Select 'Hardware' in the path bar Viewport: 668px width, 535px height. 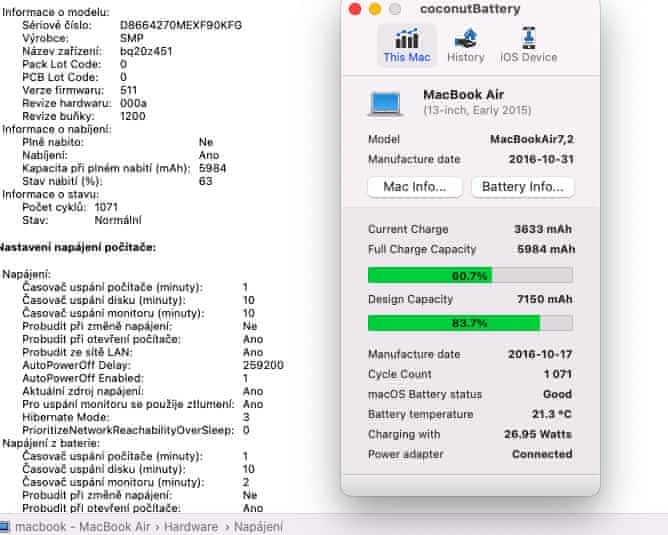(191, 527)
